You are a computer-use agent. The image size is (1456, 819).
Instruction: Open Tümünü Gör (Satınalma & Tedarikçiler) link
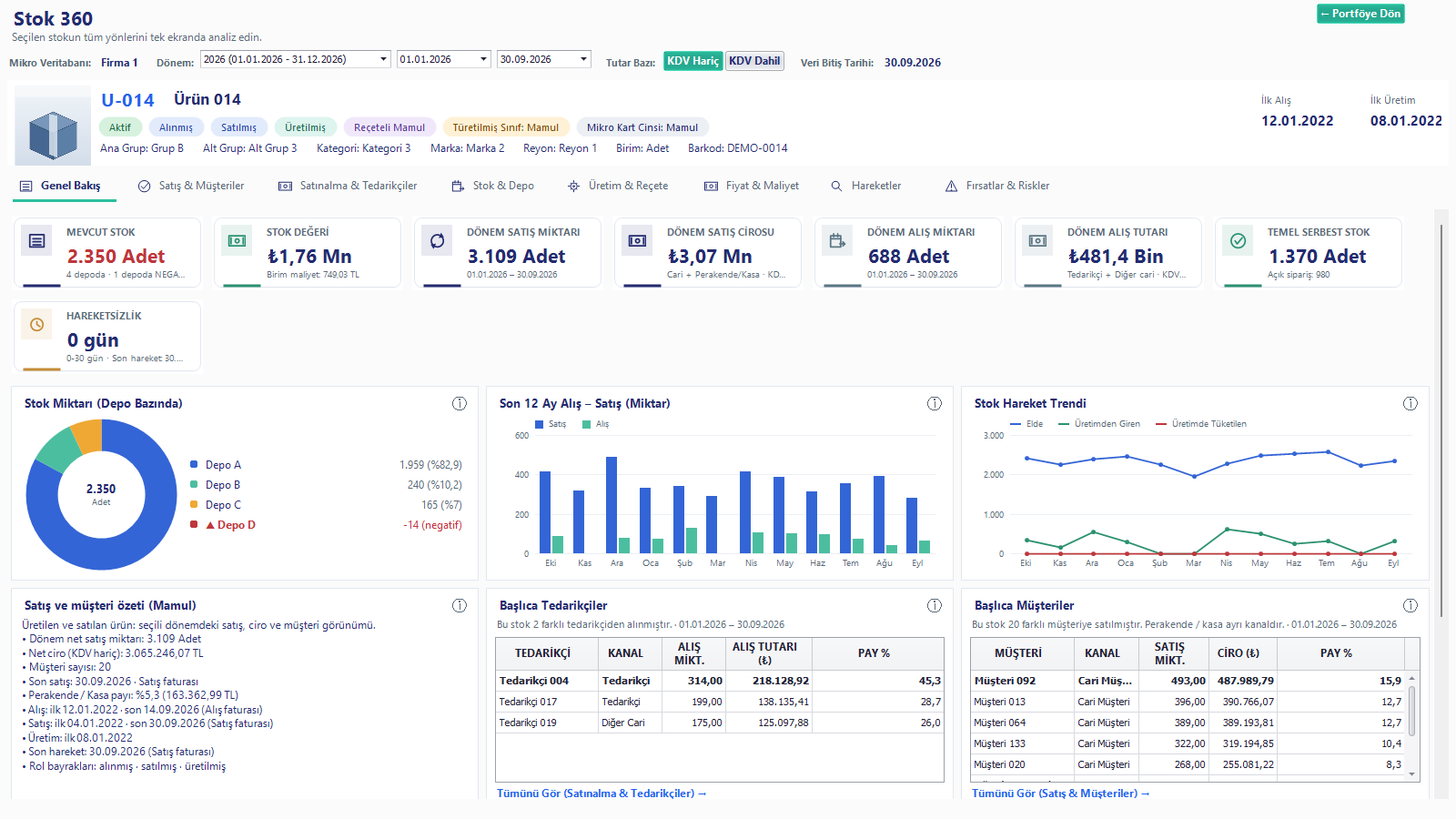[602, 794]
